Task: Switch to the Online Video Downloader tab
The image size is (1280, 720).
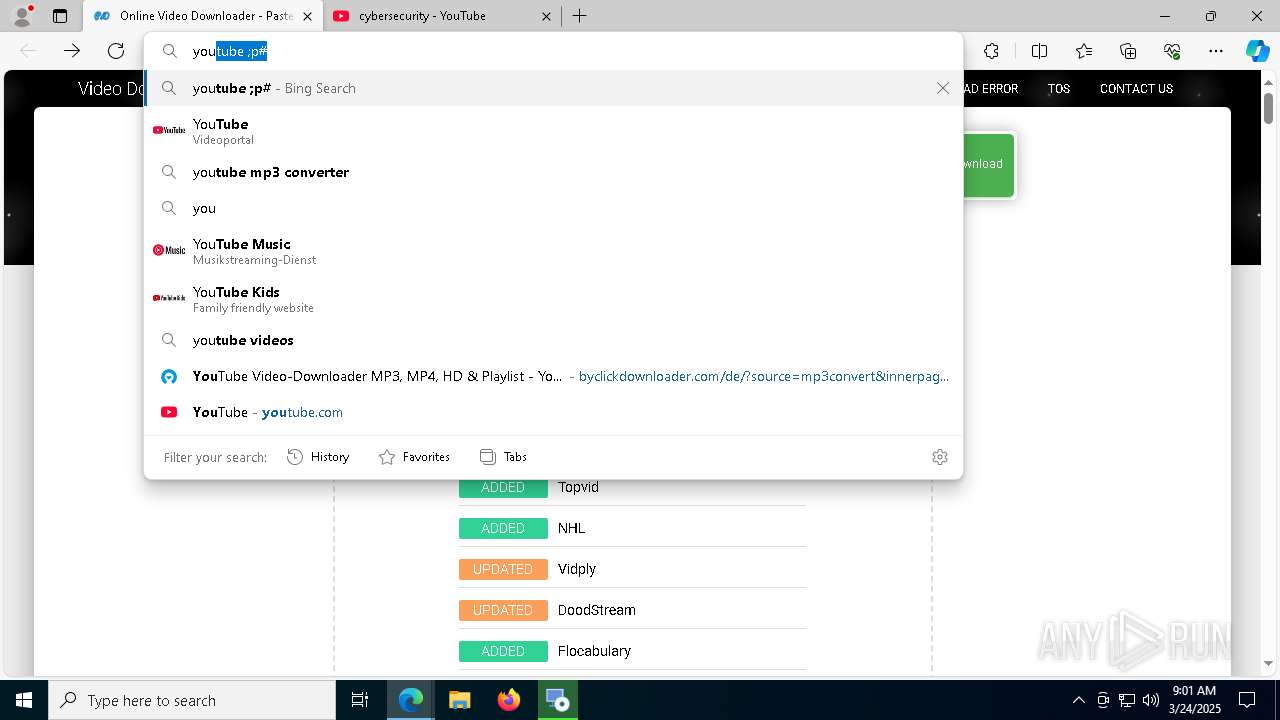Action: pyautogui.click(x=202, y=16)
